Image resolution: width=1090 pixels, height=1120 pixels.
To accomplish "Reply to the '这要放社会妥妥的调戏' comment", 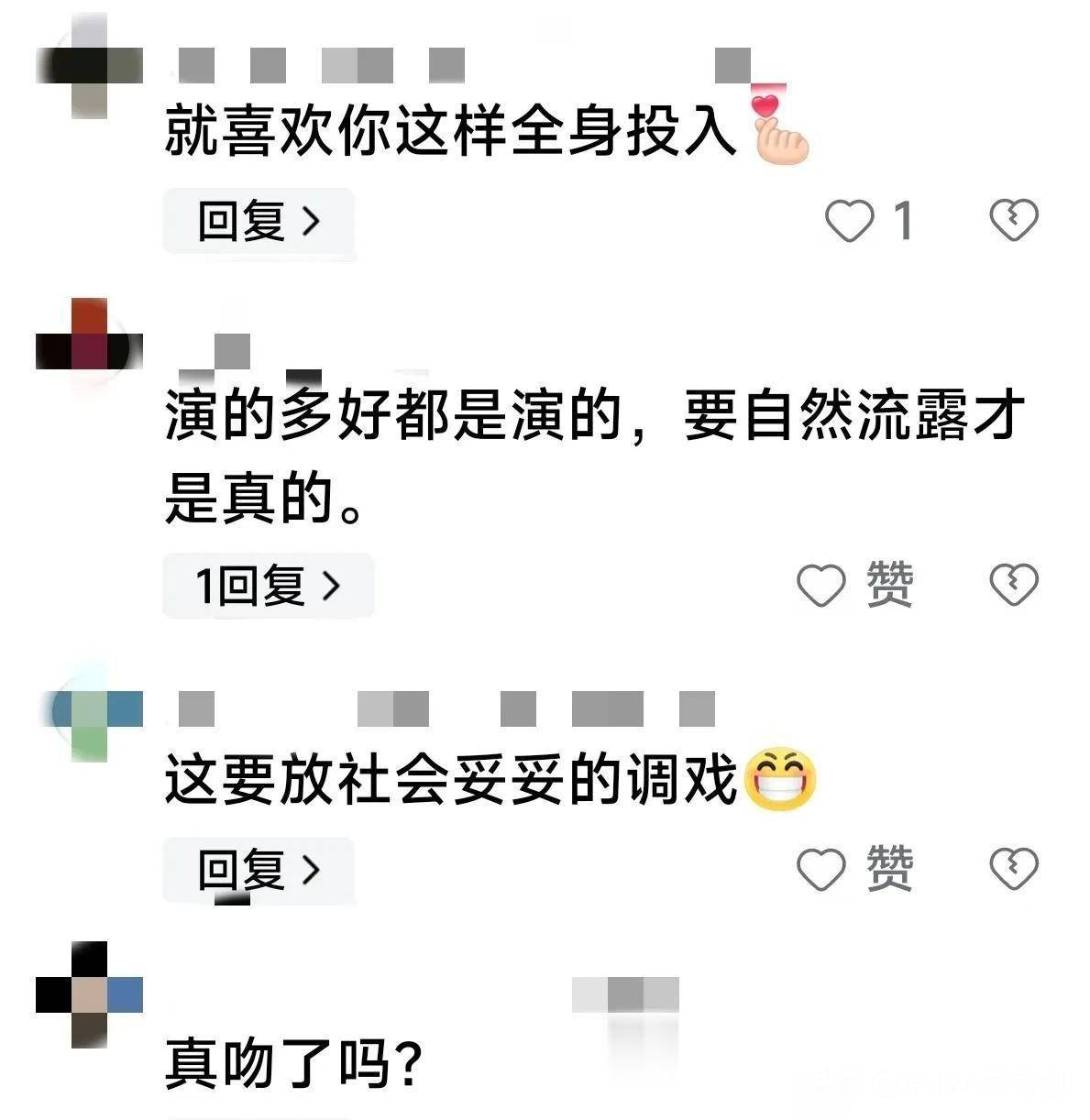I will click(x=259, y=869).
